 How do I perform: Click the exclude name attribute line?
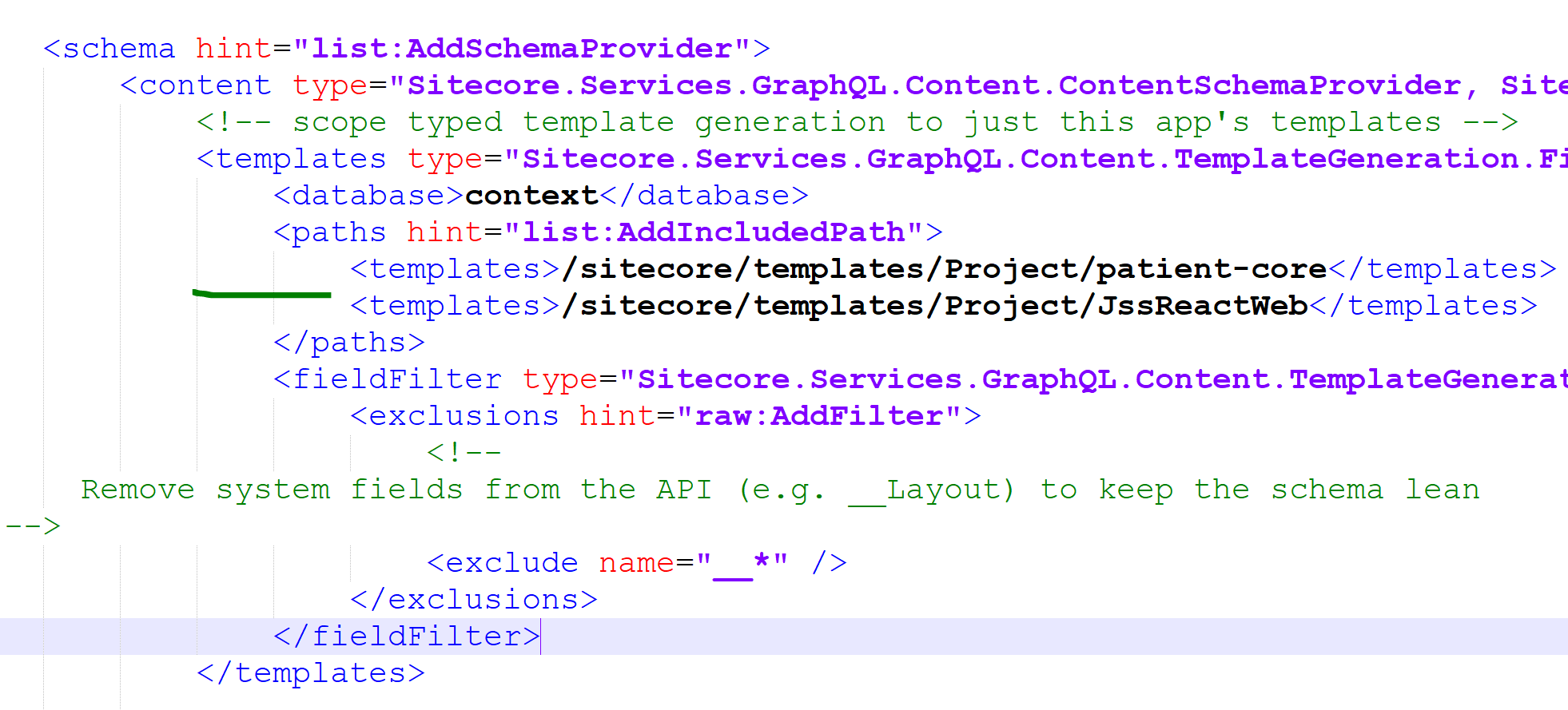(x=637, y=563)
